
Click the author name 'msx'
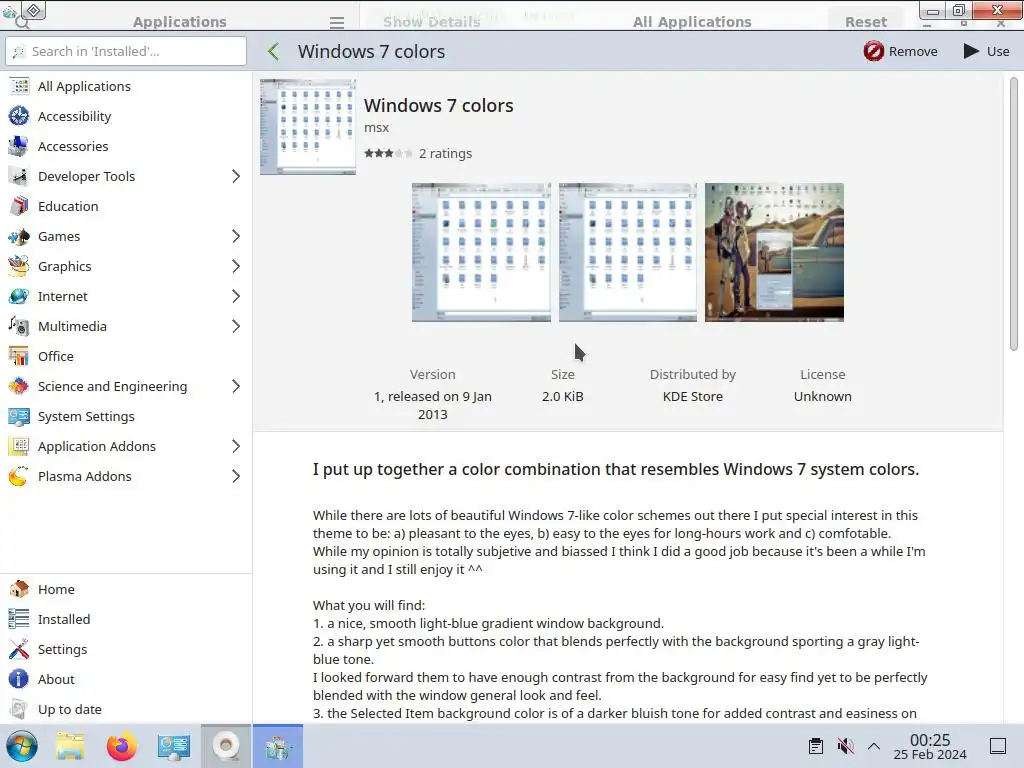coord(377,128)
